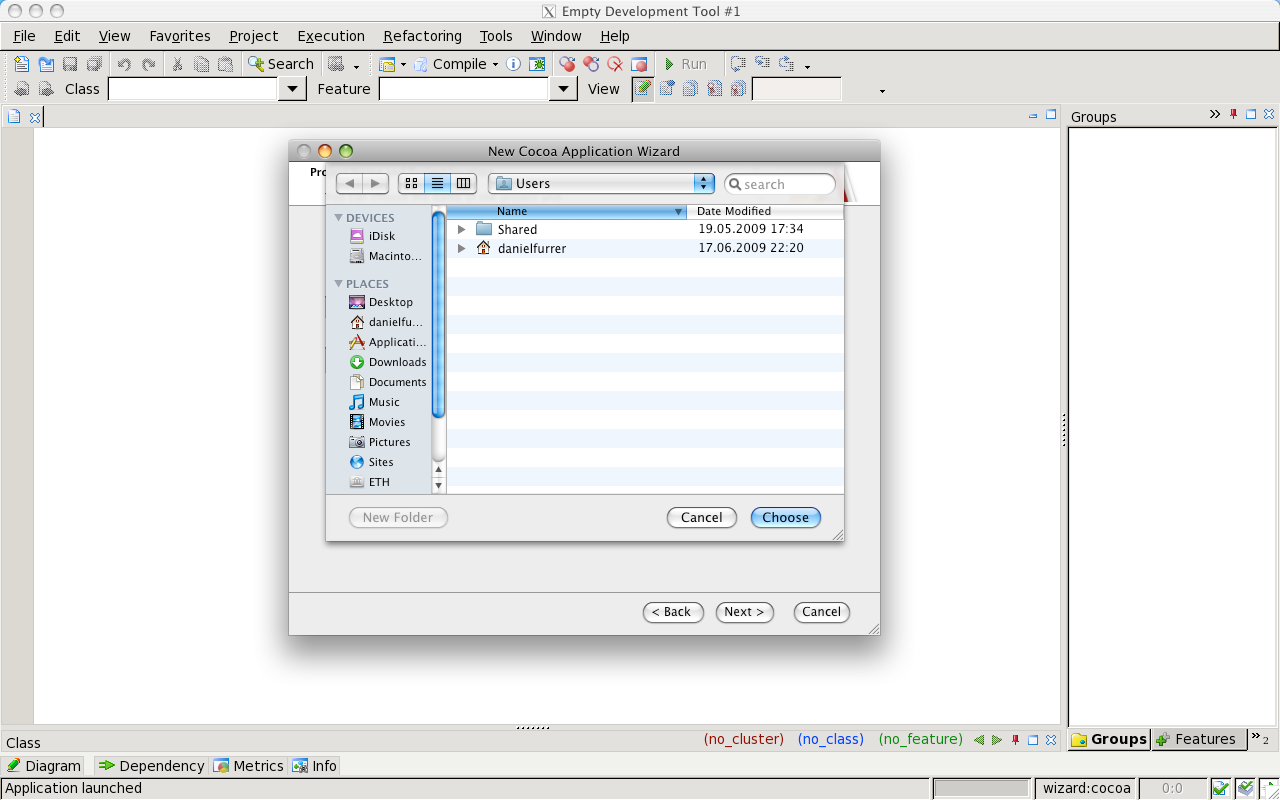
Task: Collapse the PLACES sidebar section
Action: coord(339,283)
